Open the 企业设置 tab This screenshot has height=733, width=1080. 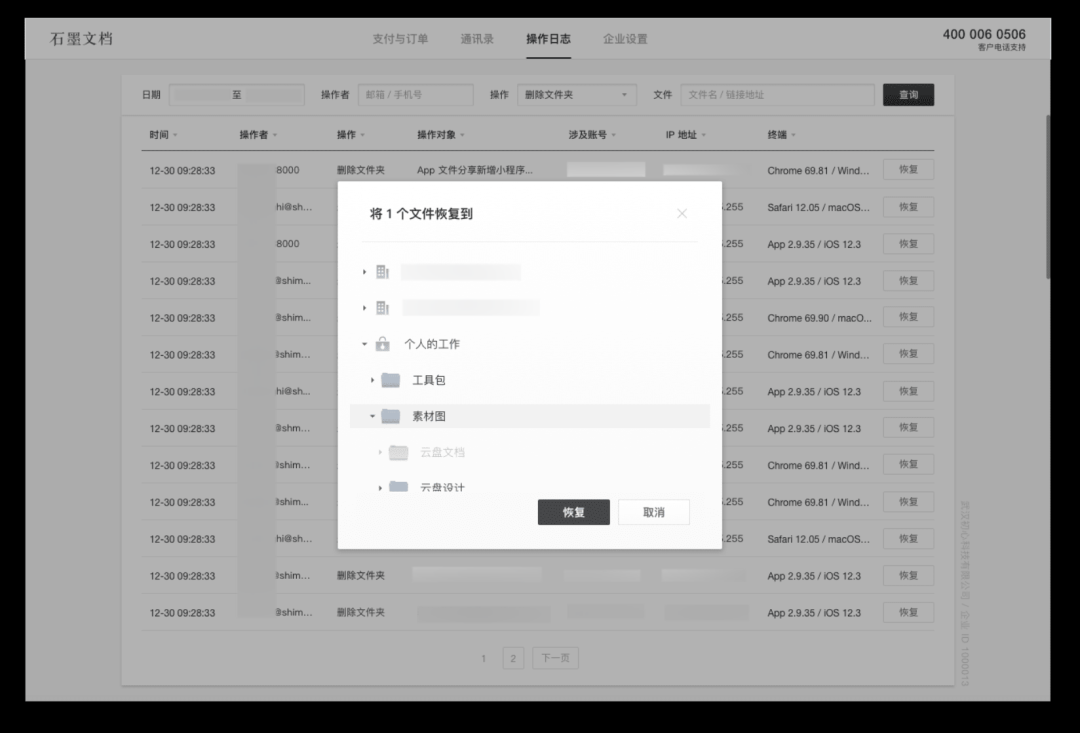625,38
